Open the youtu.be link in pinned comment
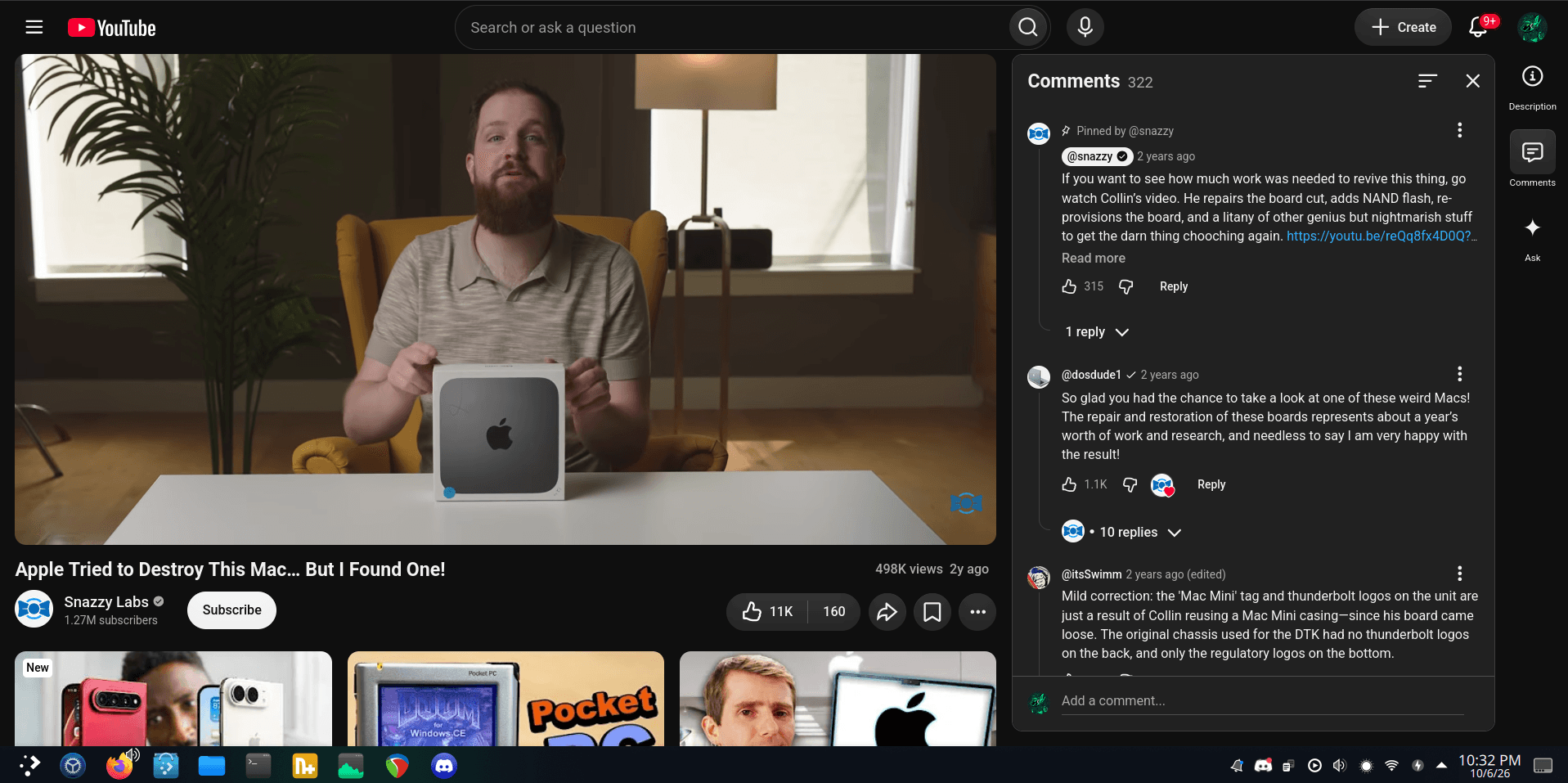 [x=1381, y=236]
